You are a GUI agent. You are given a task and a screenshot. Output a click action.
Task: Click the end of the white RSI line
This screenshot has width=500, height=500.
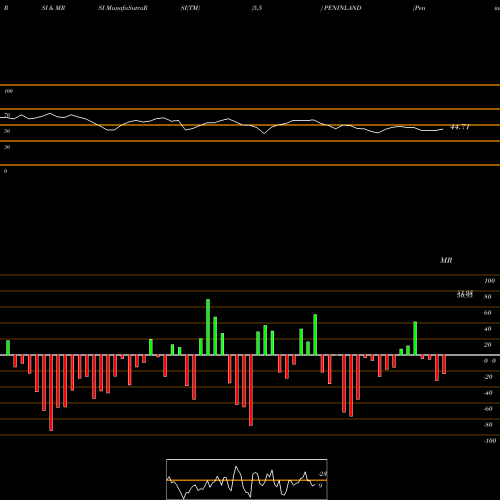point(443,129)
